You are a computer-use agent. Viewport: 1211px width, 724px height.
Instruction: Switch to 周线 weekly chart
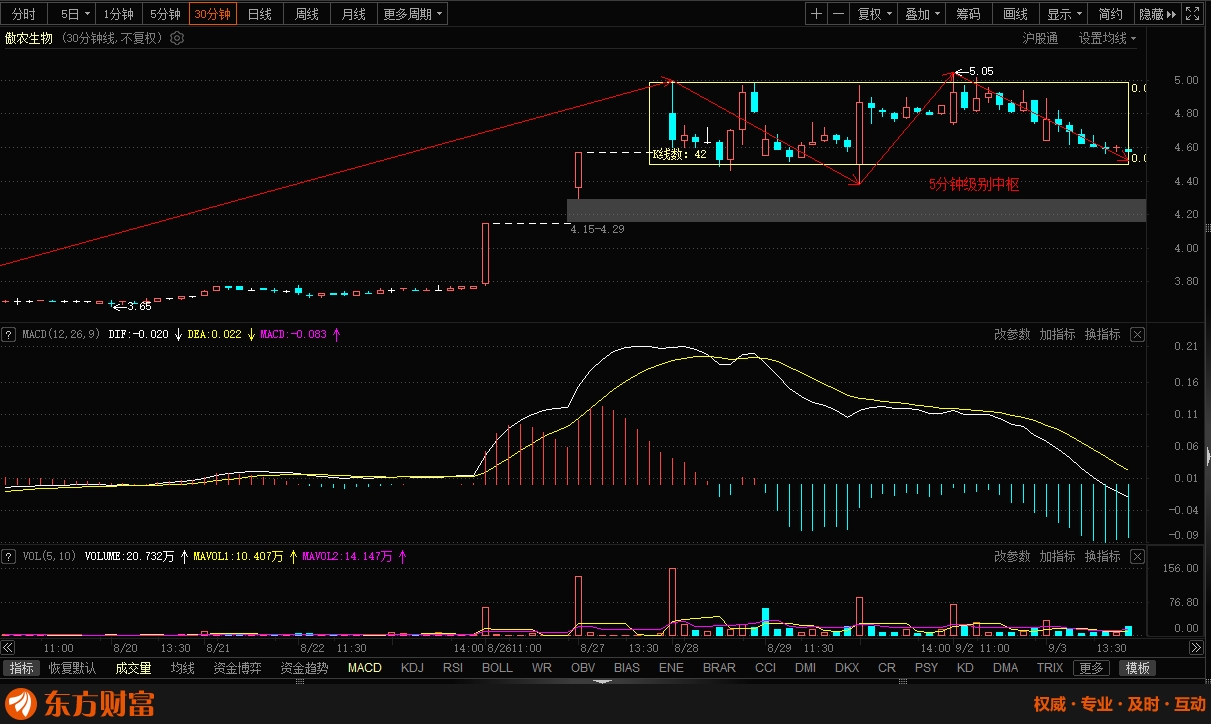307,14
